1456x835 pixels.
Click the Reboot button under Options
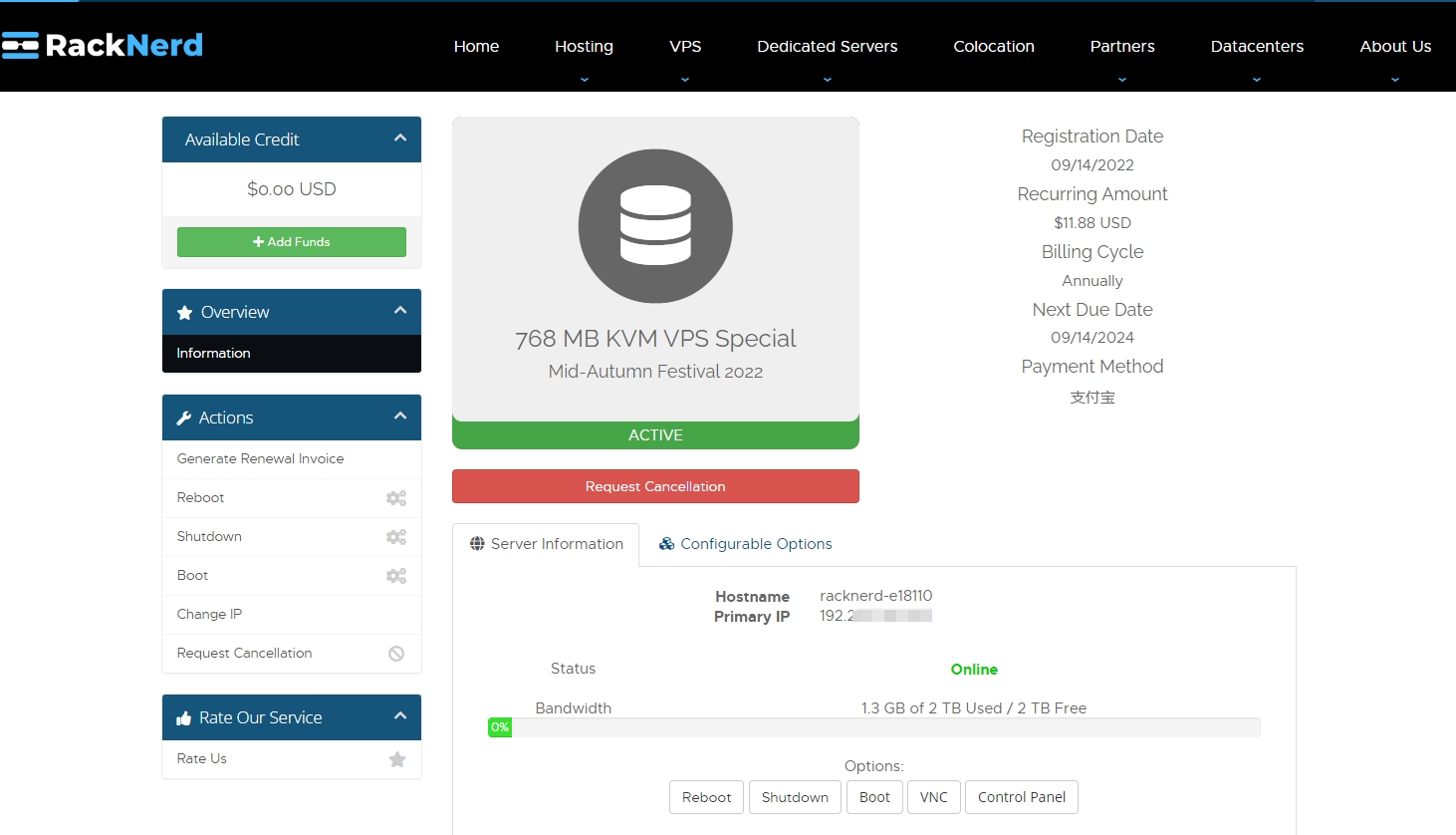[707, 797]
